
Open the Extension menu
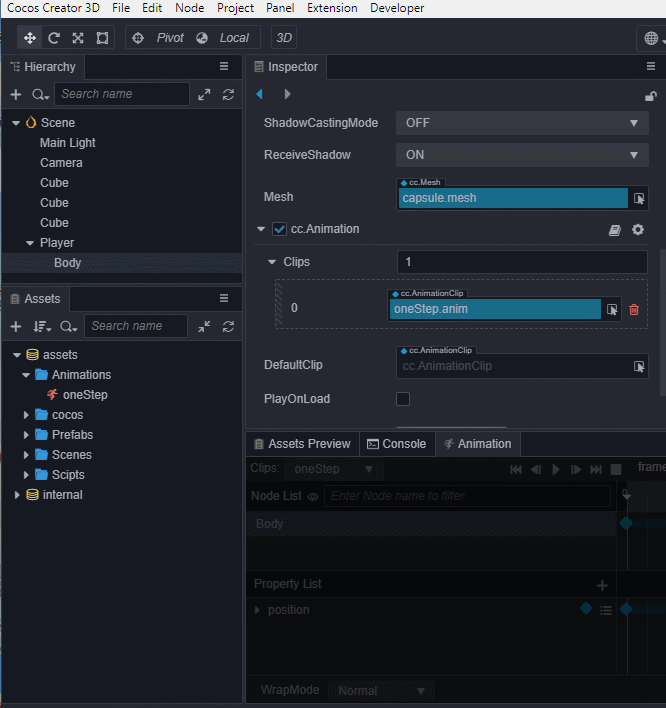pyautogui.click(x=332, y=8)
